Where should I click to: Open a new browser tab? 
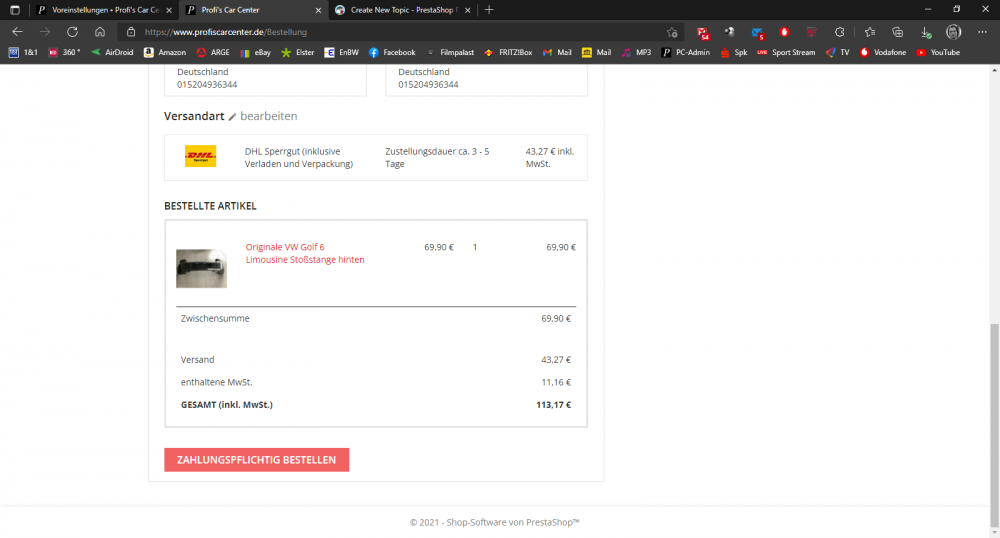[x=489, y=10]
